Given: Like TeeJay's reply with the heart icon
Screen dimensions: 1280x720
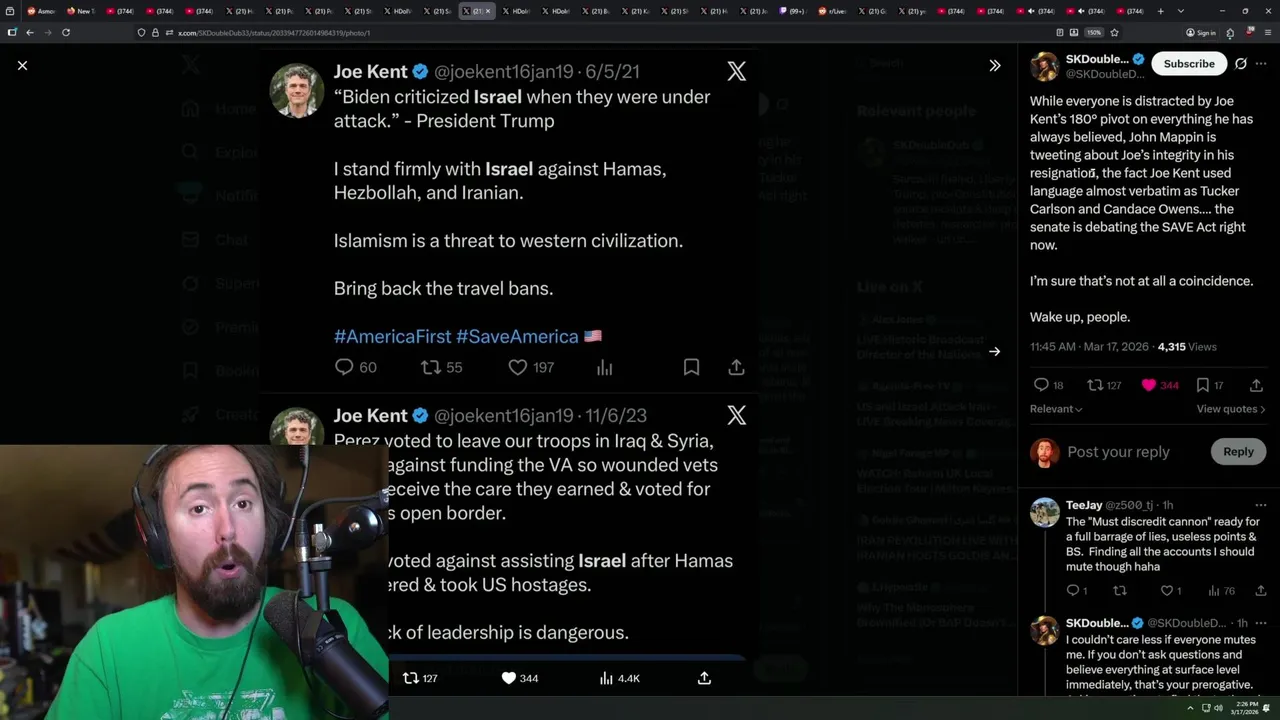Looking at the screenshot, I should tap(1166, 591).
